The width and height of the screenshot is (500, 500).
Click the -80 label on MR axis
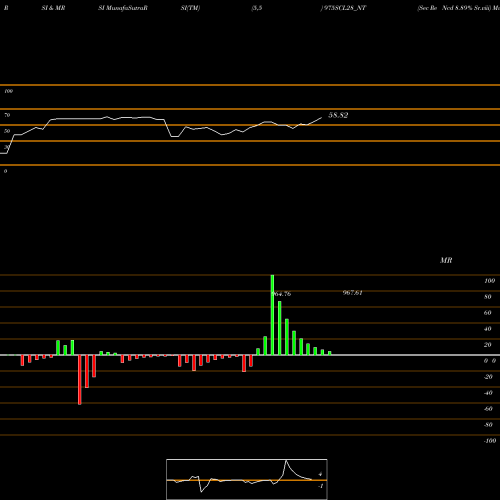(488, 425)
